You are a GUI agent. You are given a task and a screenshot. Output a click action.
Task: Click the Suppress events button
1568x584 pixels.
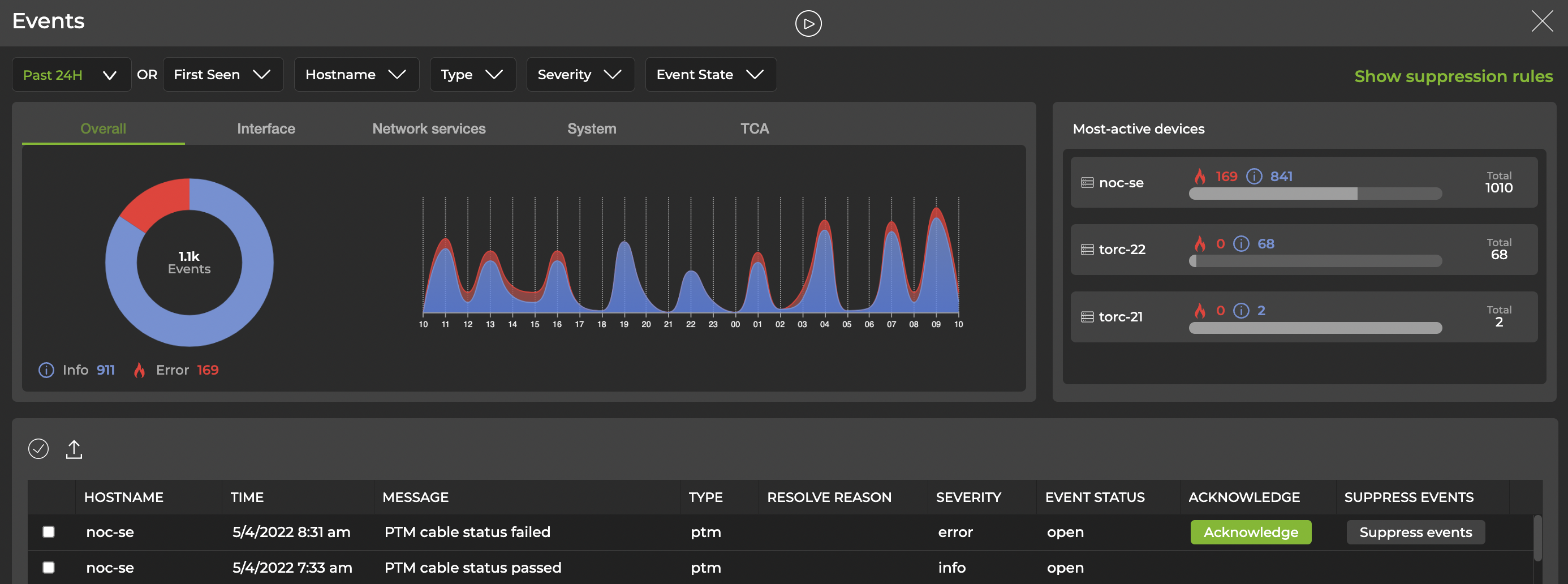point(1416,533)
